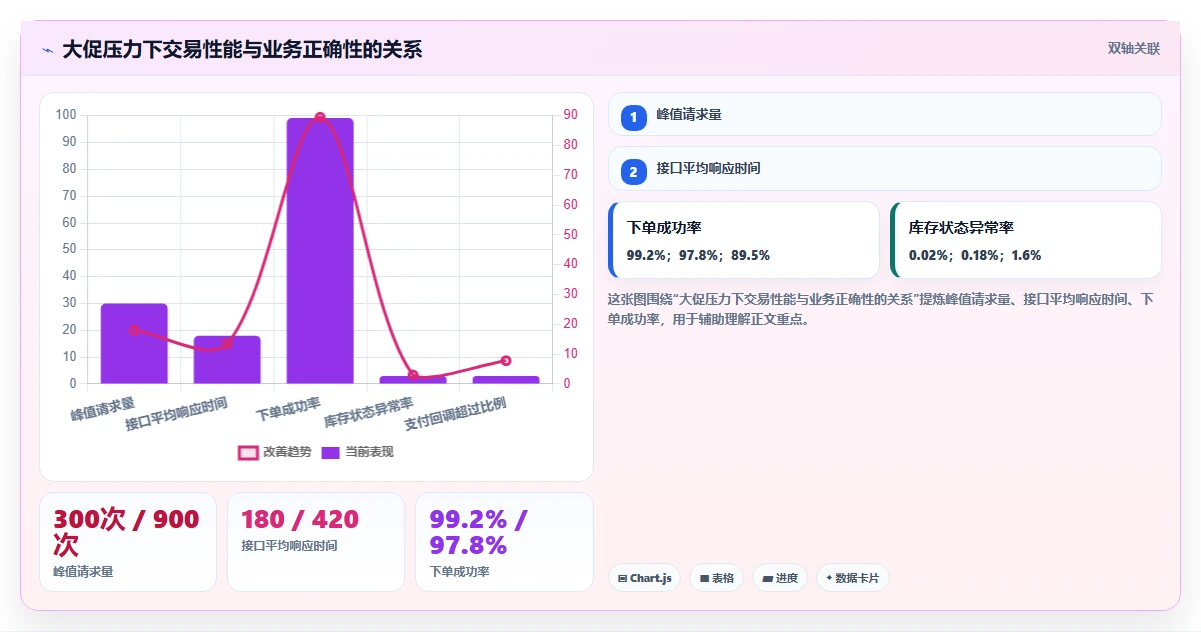This screenshot has height=632, width=1201.
Task: Click the x-axis label 支付回调超过比例
Action: coord(455,414)
